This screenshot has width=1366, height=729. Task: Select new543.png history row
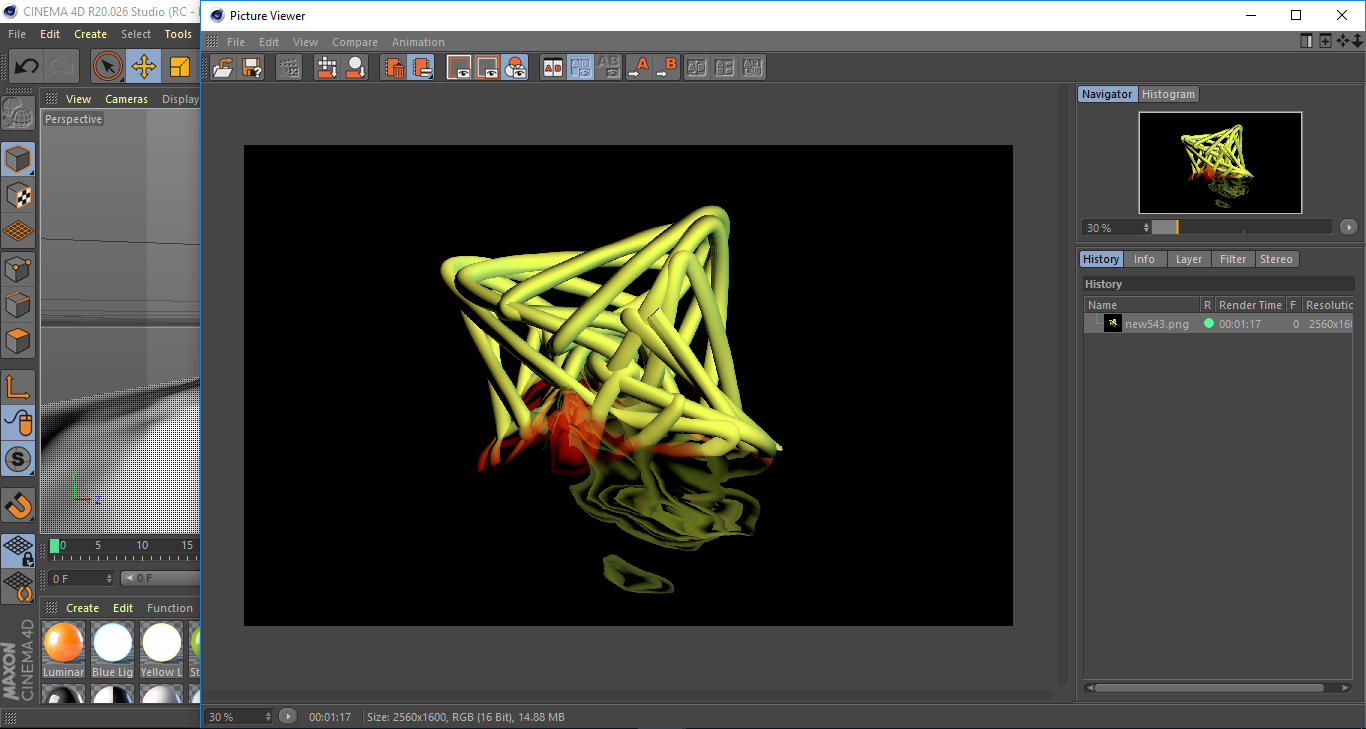1219,324
